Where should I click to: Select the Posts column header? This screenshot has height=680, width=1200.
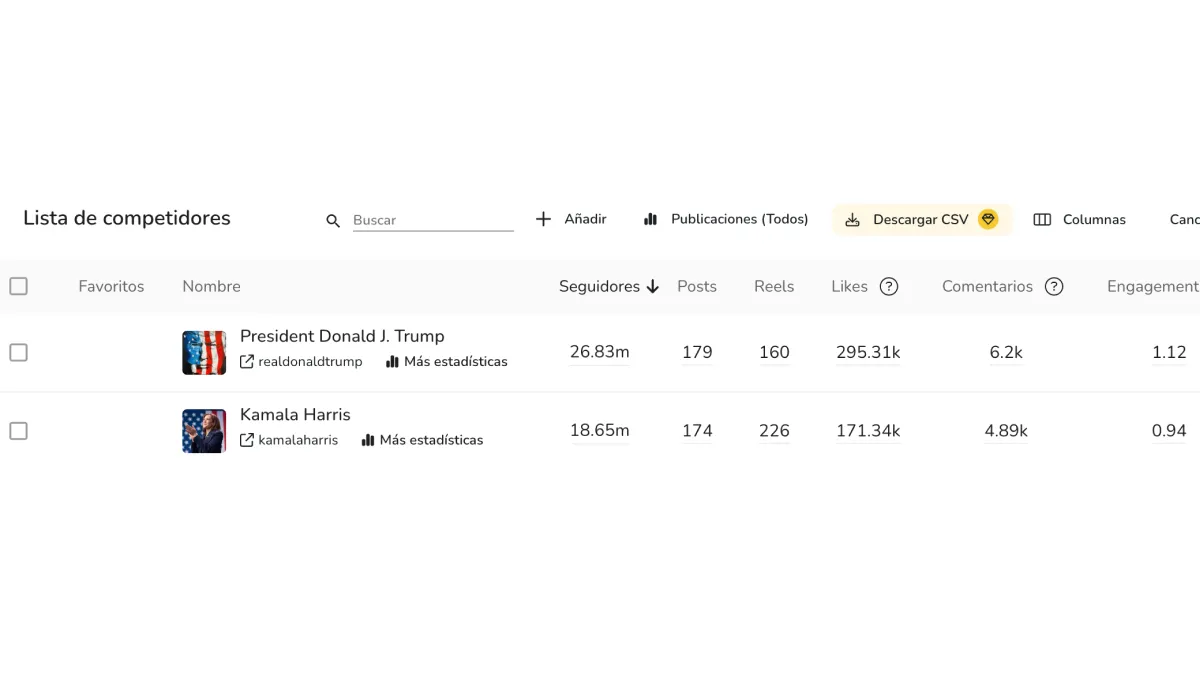click(696, 286)
